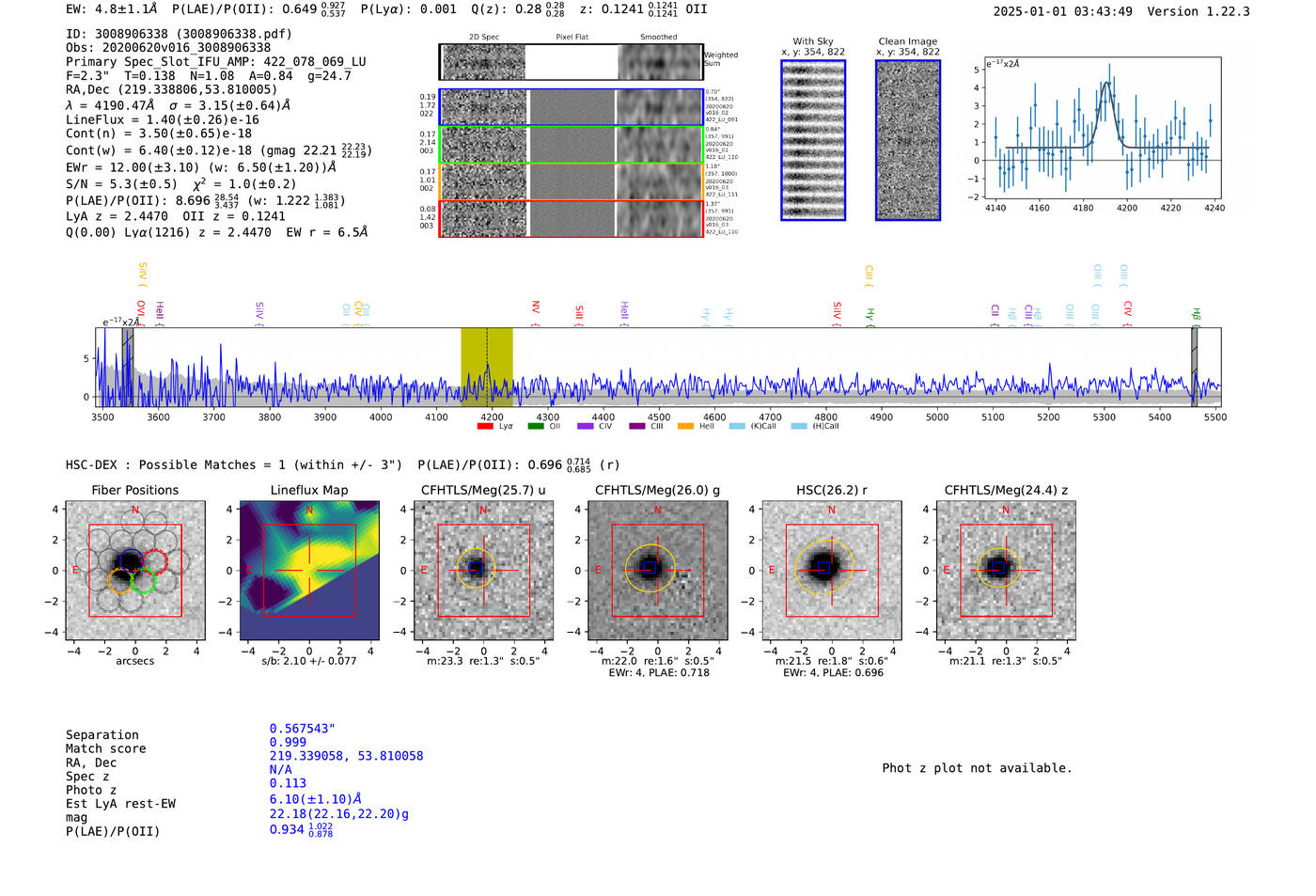Click the green OII legend swatch

[x=536, y=426]
